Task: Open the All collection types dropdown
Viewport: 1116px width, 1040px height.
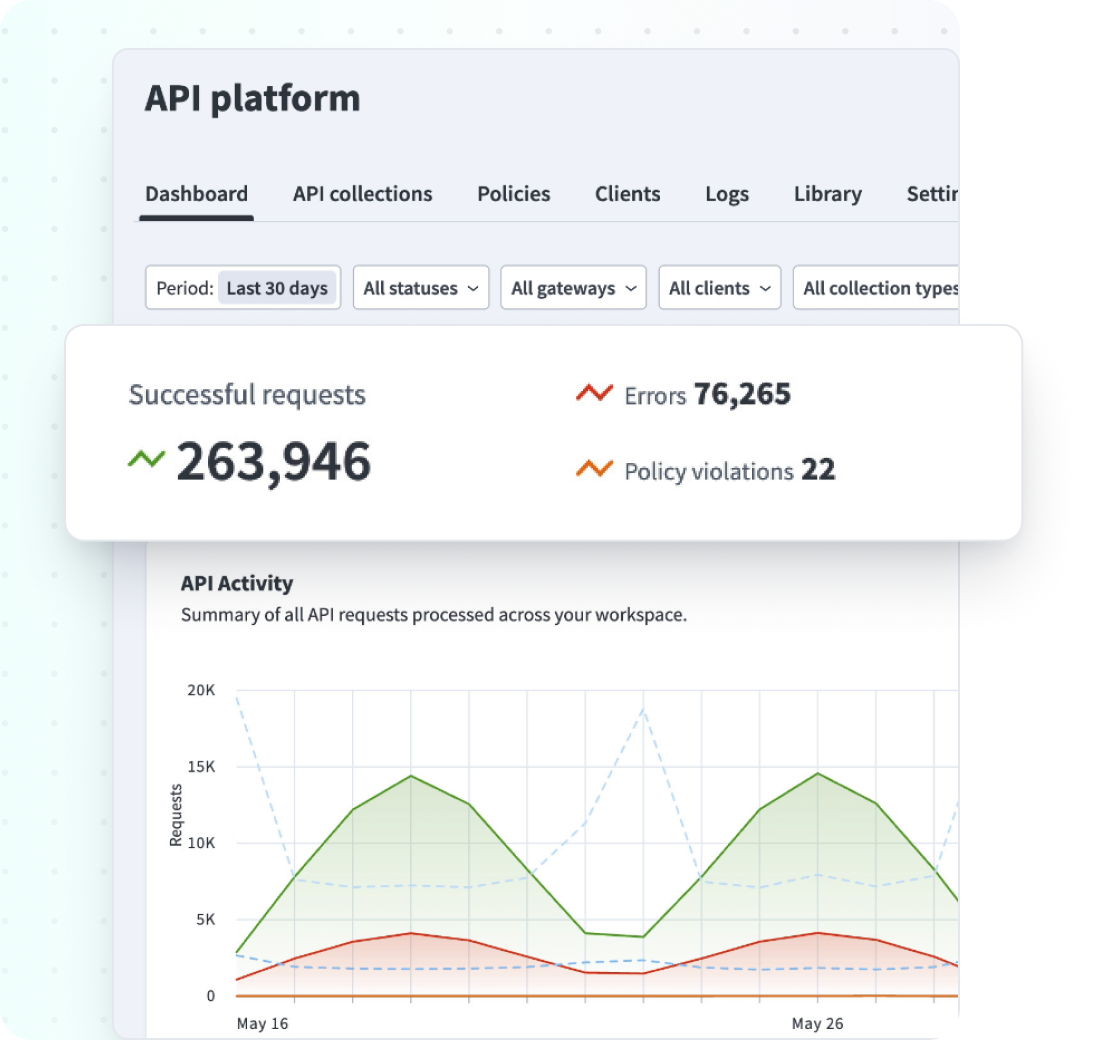Action: pos(876,288)
